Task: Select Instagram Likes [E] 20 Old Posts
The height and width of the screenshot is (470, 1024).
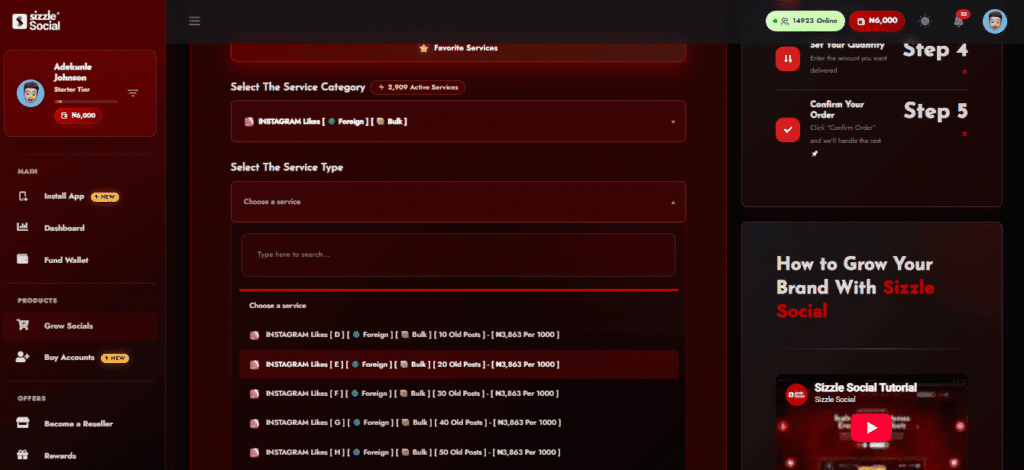Action: pyautogui.click(x=458, y=364)
